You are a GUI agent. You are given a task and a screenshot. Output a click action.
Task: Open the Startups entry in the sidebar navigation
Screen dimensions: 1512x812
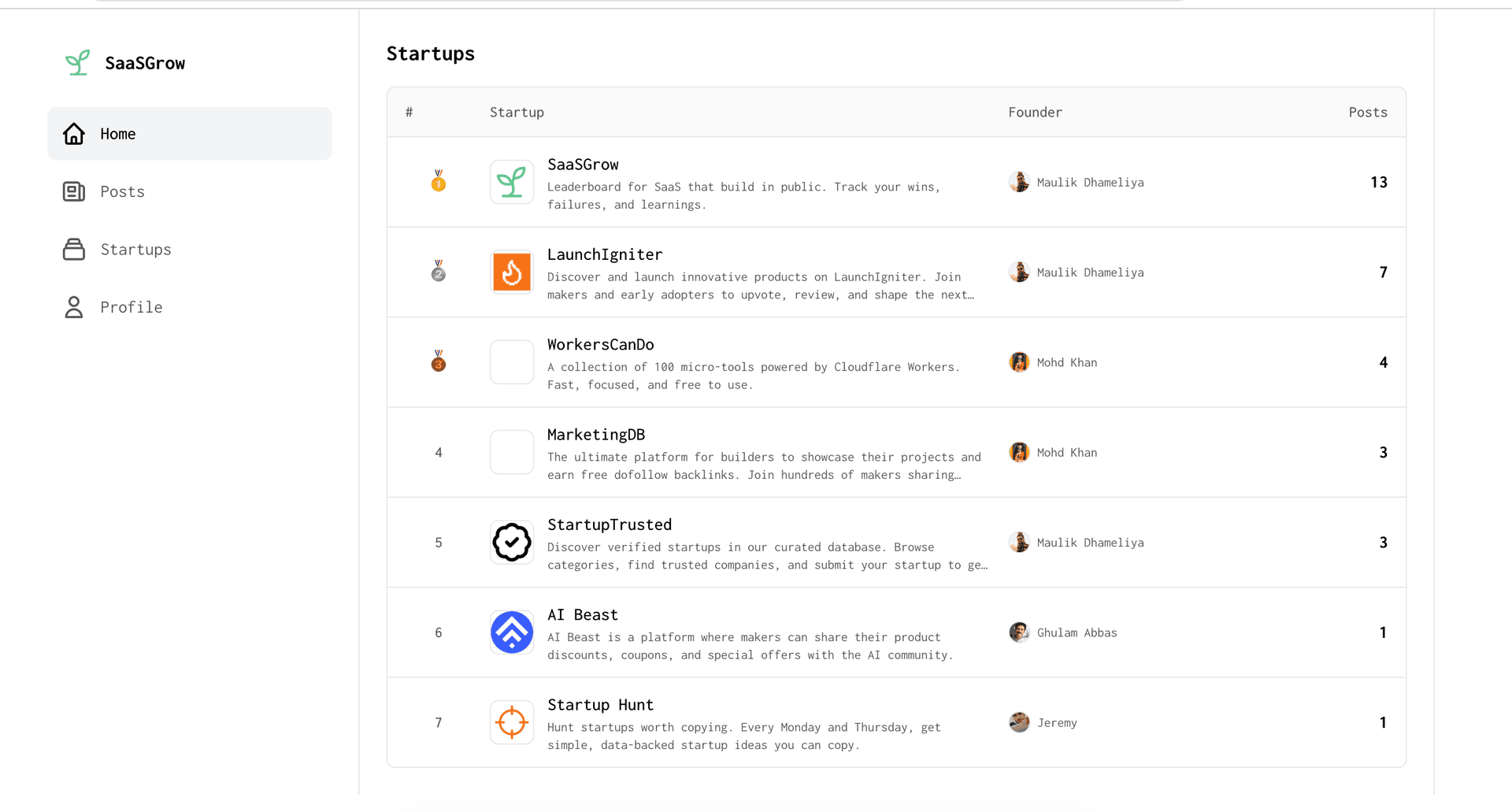135,249
